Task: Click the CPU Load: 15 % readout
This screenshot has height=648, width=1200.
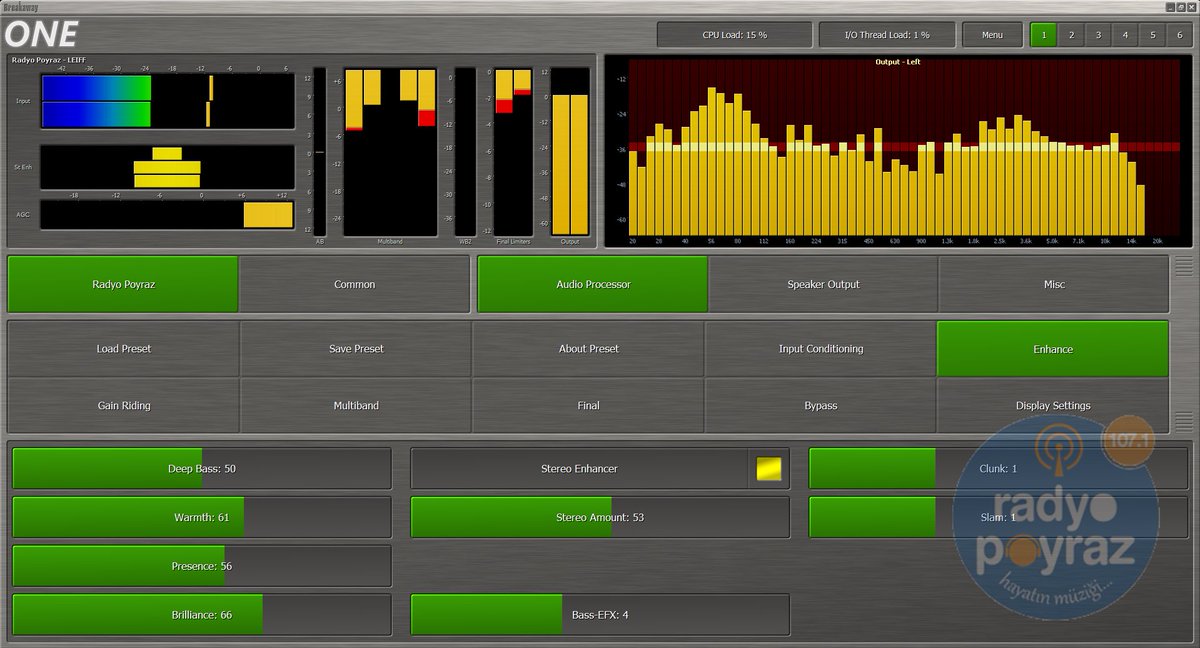Action: pos(734,35)
